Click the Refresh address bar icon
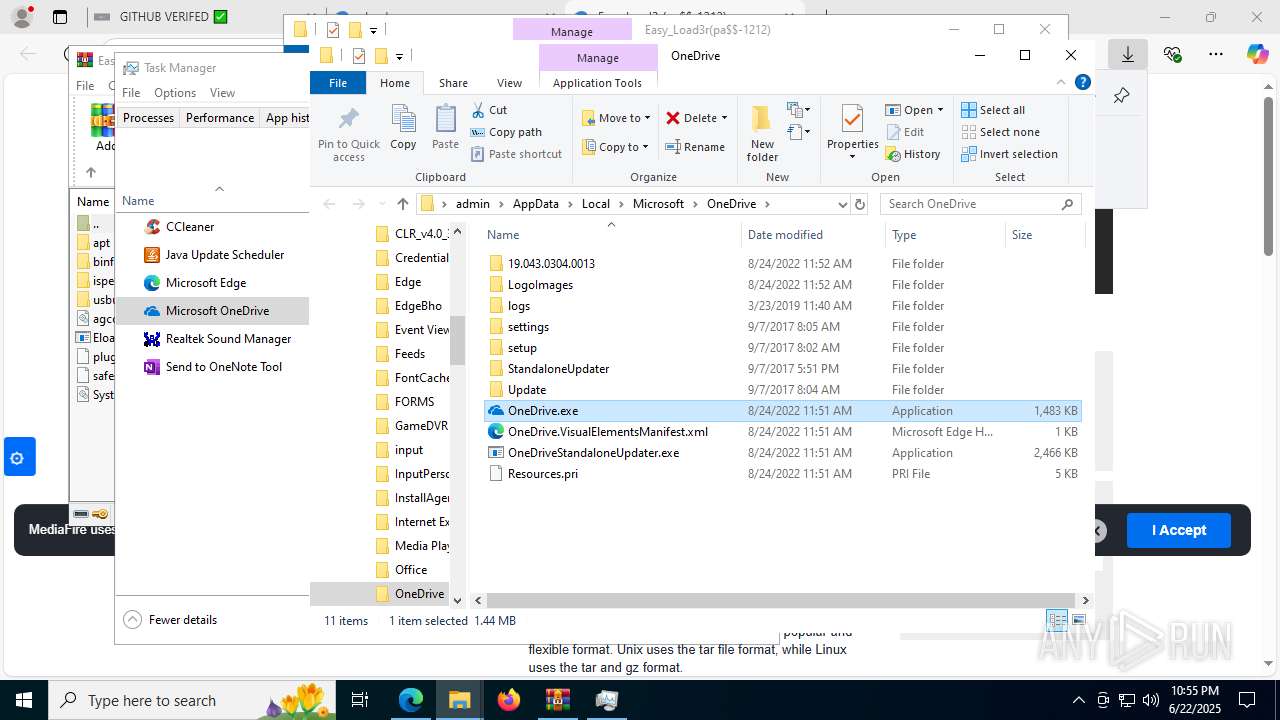Image resolution: width=1280 pixels, height=720 pixels. coord(859,204)
